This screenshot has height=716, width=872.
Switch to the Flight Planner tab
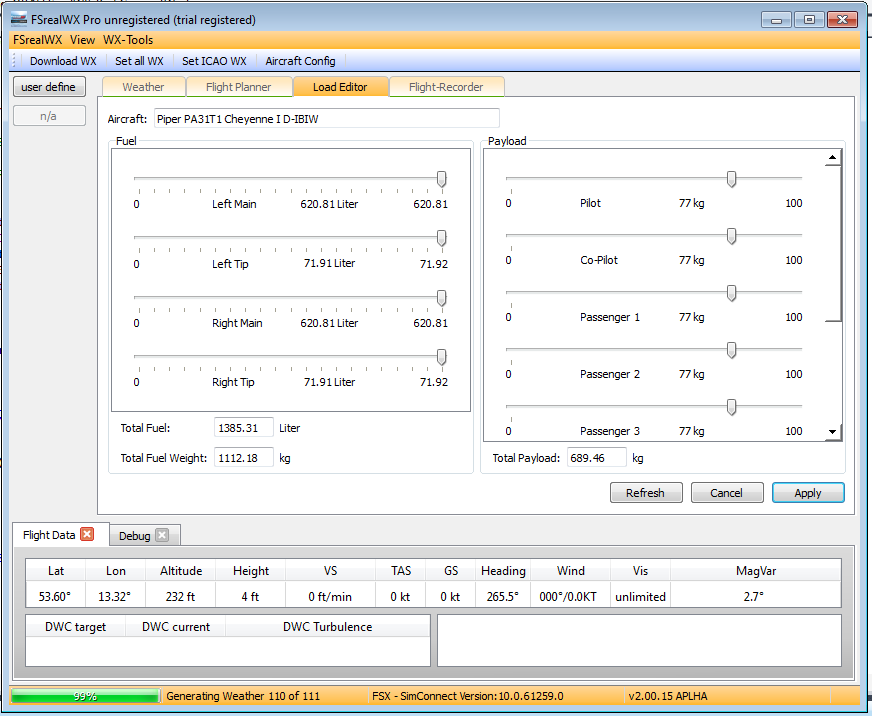[x=238, y=87]
